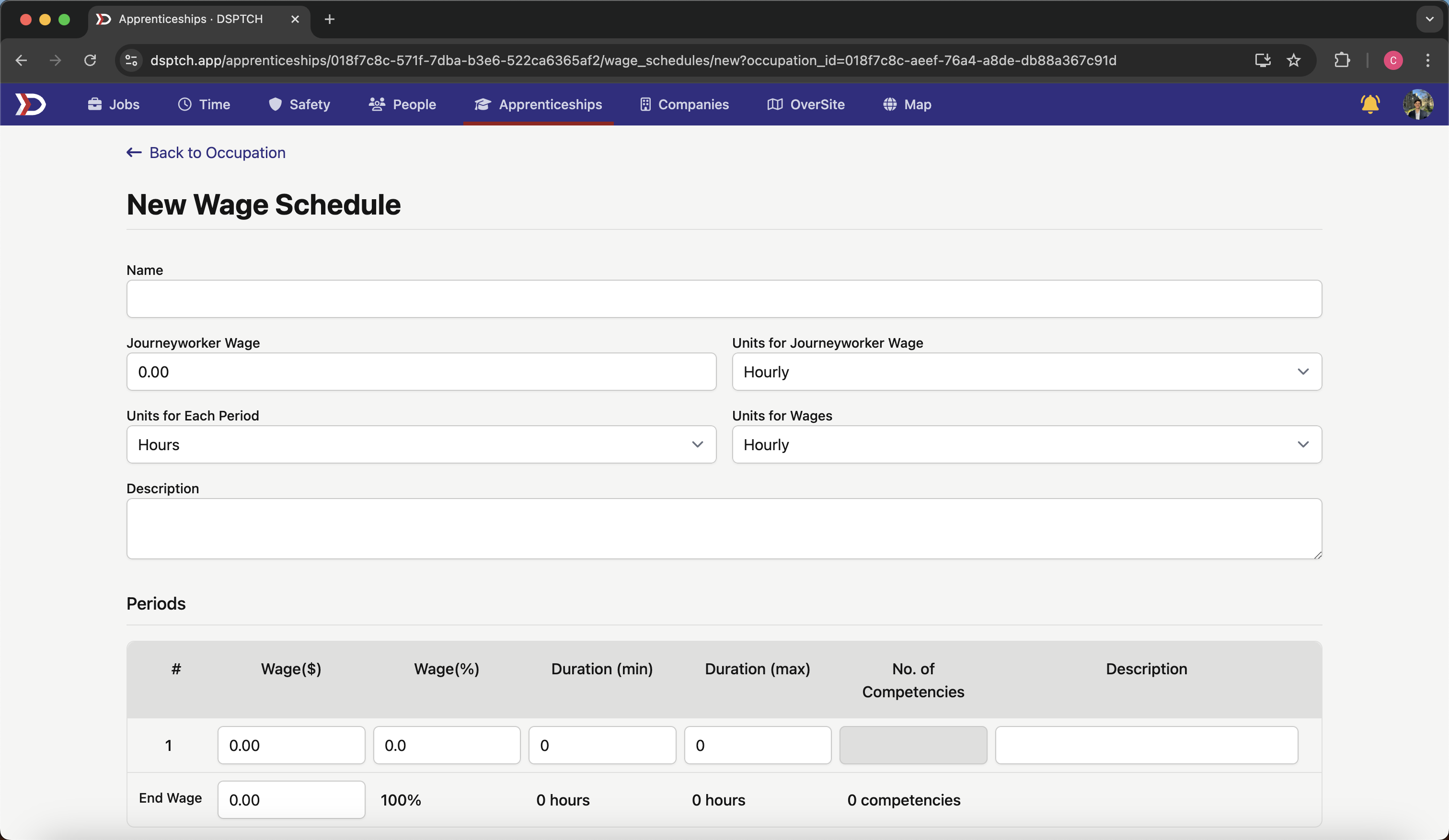Click the New Wage Schedule heading
This screenshot has height=840, width=1449.
click(x=264, y=204)
